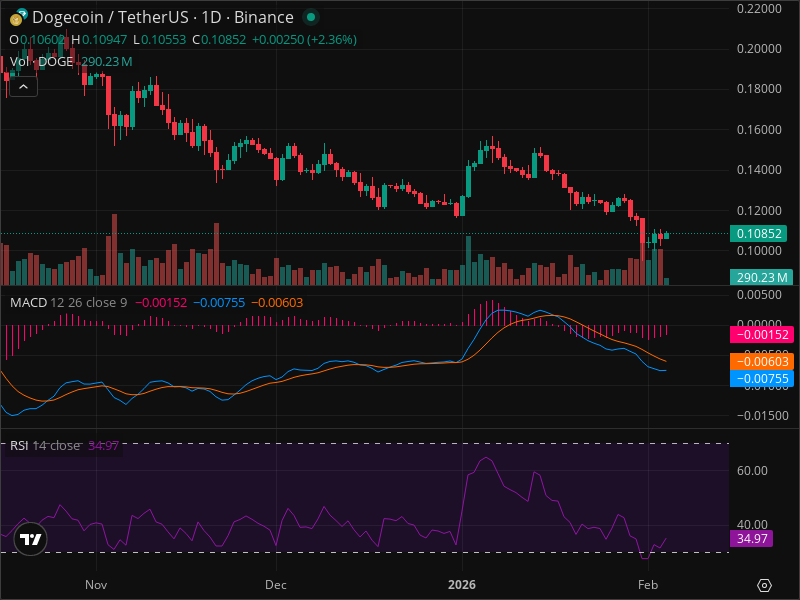Click the Dec date on time axis
Image resolution: width=800 pixels, height=600 pixels.
click(x=276, y=585)
